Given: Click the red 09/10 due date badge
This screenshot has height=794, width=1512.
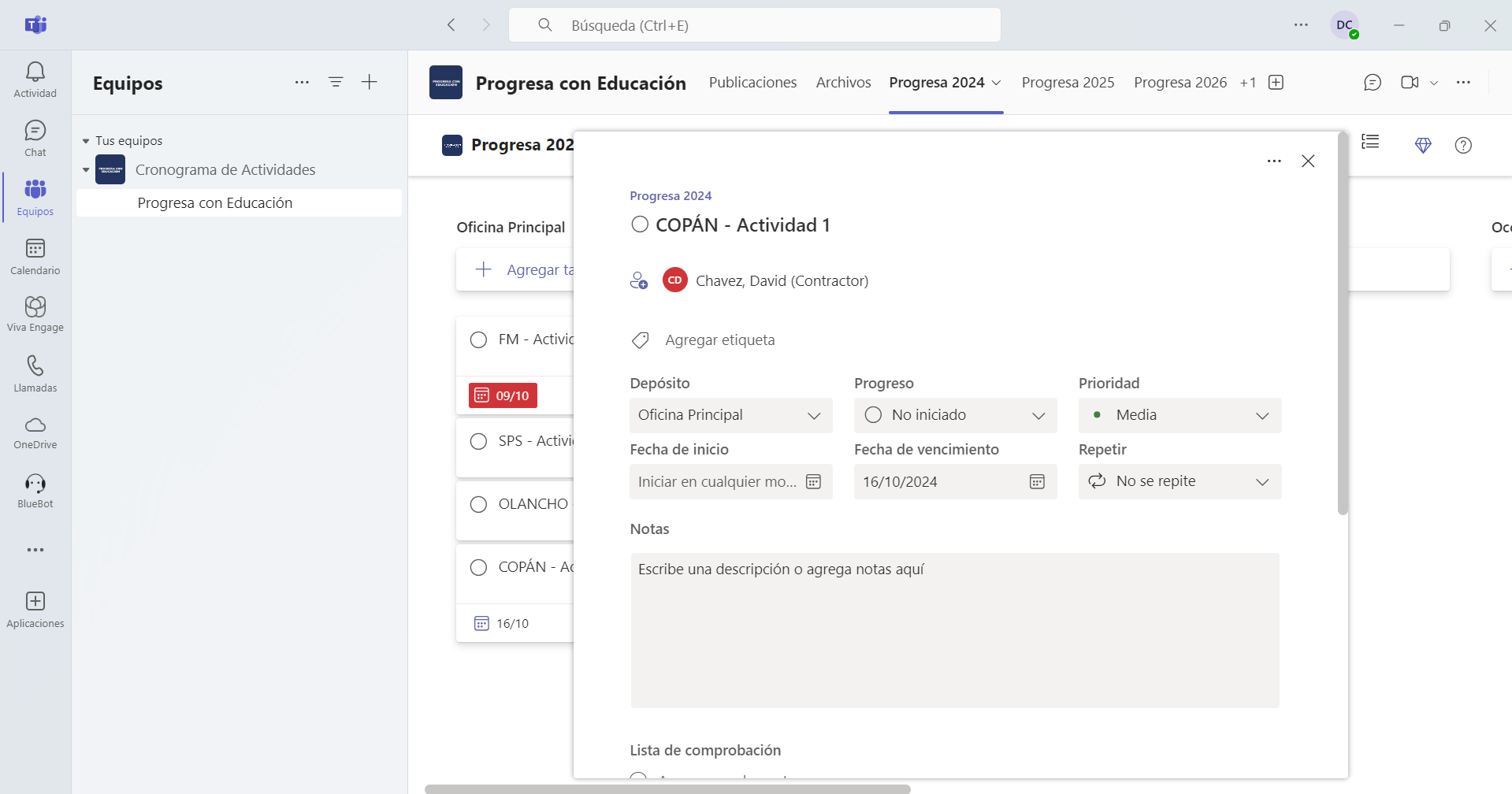Looking at the screenshot, I should tap(503, 395).
